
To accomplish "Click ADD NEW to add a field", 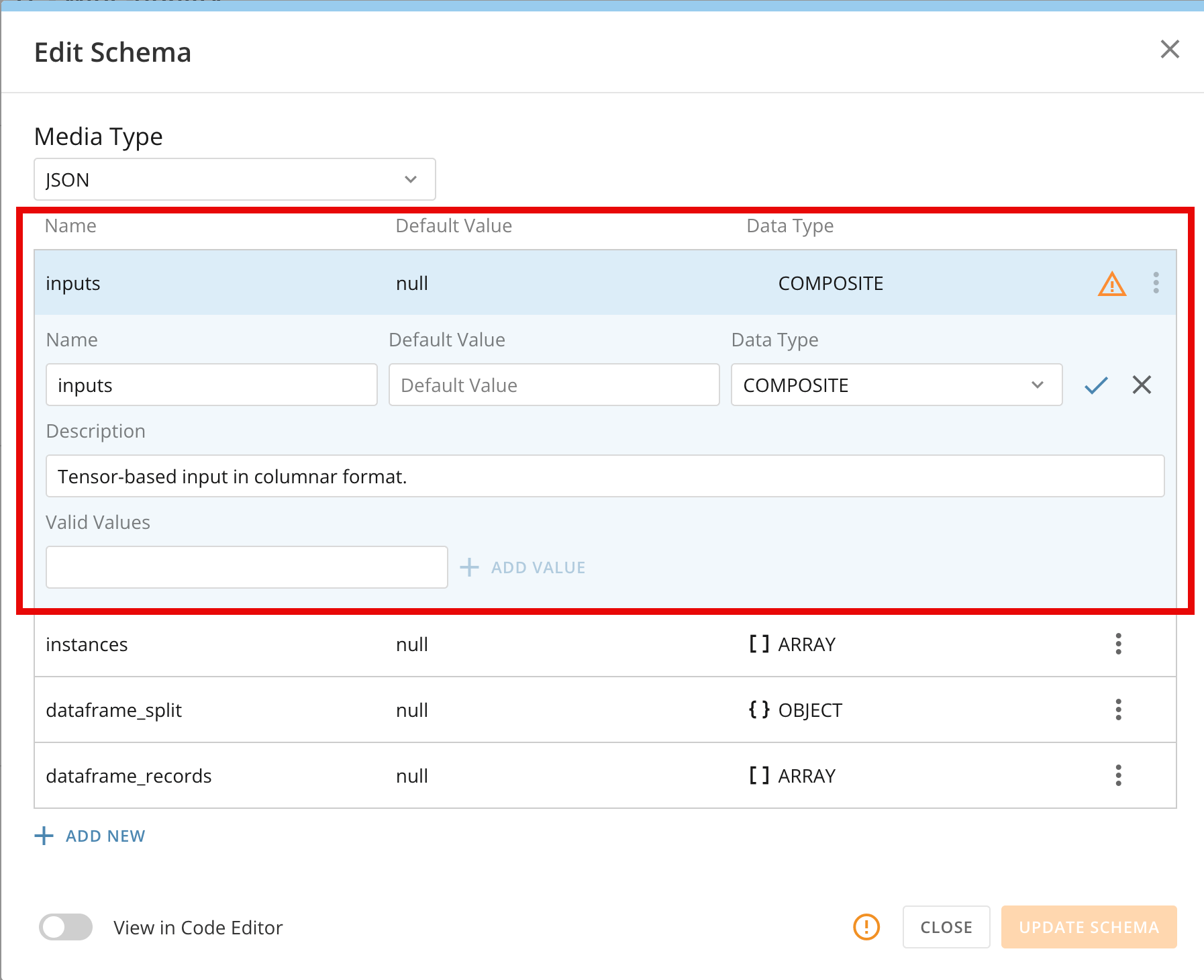I will pyautogui.click(x=90, y=836).
